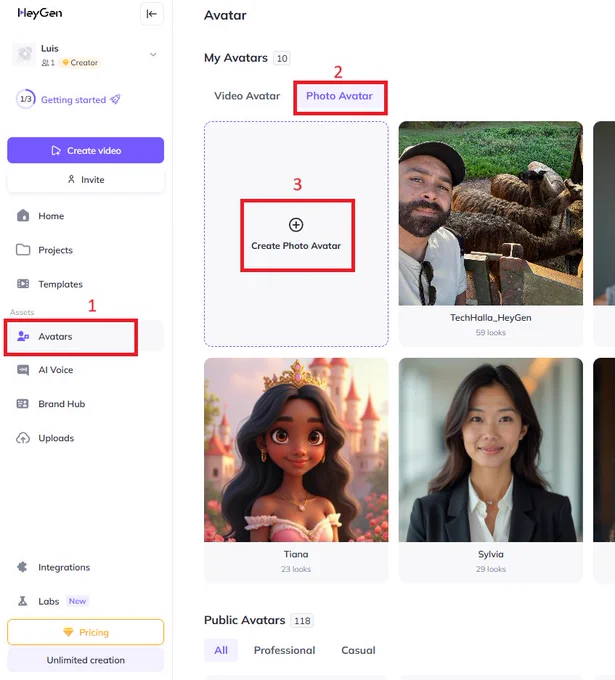Click Create Photo Avatar label
The height and width of the screenshot is (680, 615).
pyautogui.click(x=296, y=245)
